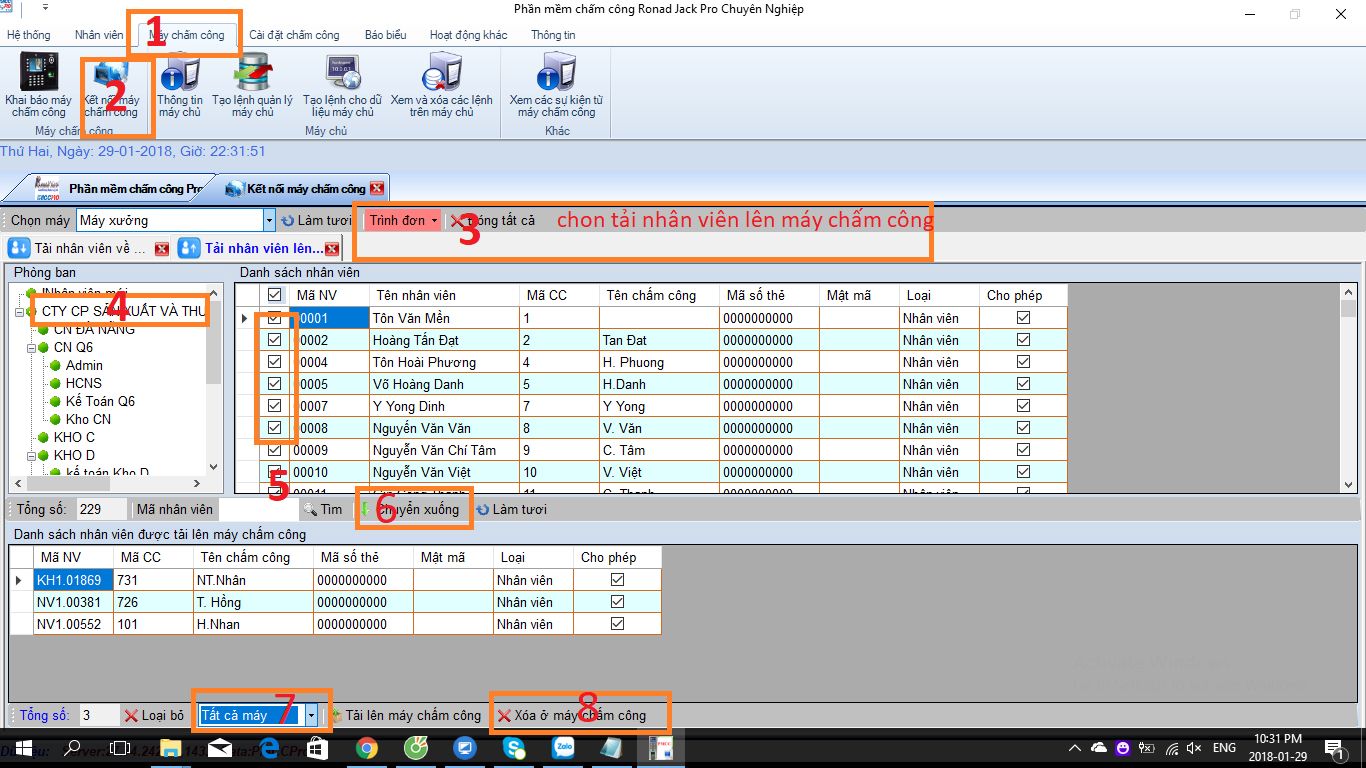Toggle Cho phép checkbox for Tôn Văn Mễn
Image resolution: width=1366 pixels, height=768 pixels.
pyautogui.click(x=1023, y=318)
